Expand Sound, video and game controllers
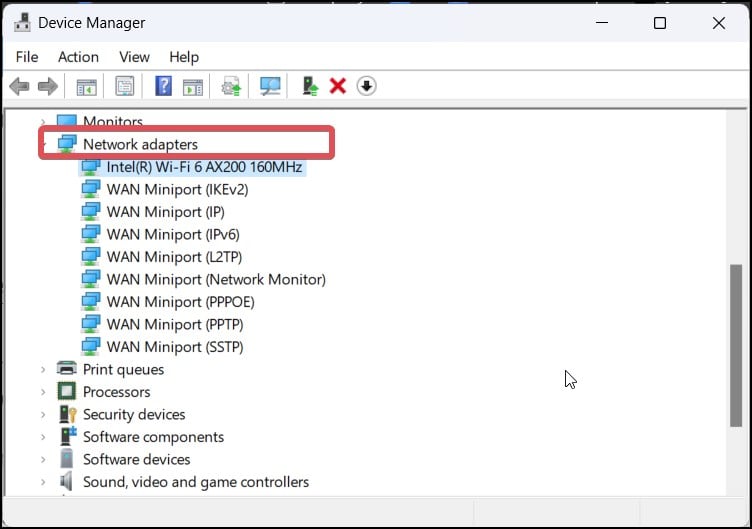Image resolution: width=752 pixels, height=529 pixels. [43, 482]
